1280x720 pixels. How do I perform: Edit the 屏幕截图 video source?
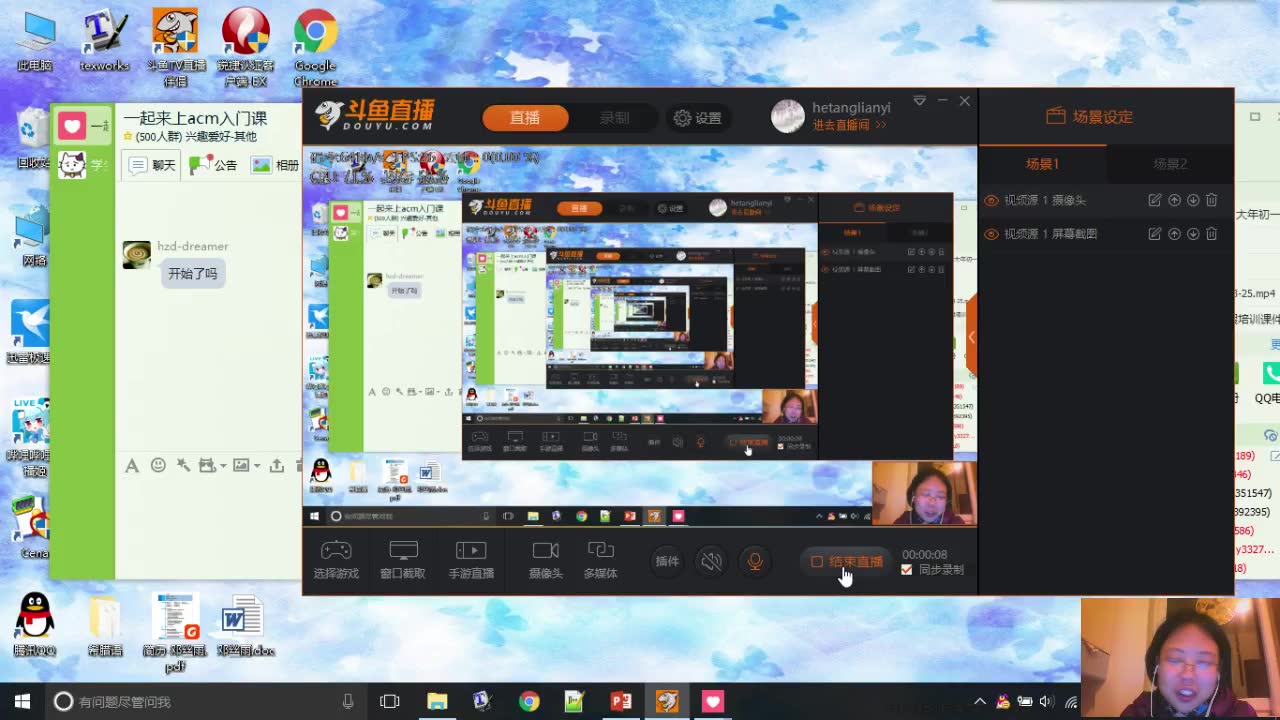1155,233
